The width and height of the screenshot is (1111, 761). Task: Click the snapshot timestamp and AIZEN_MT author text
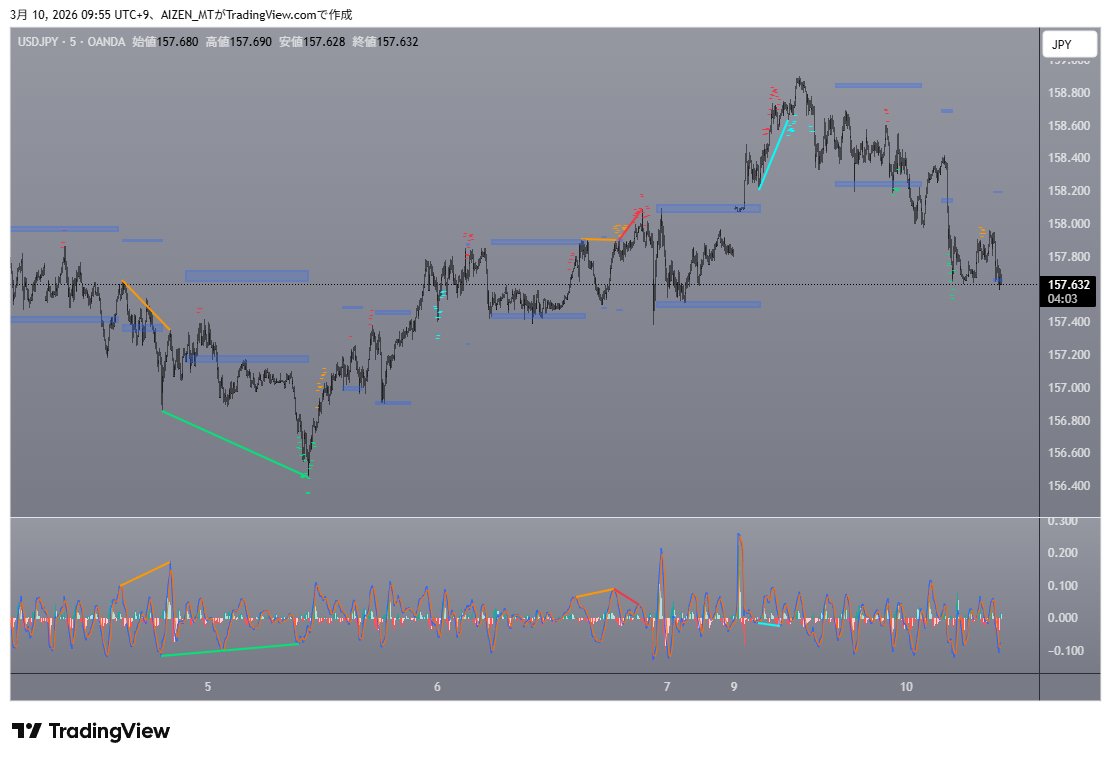pos(181,15)
